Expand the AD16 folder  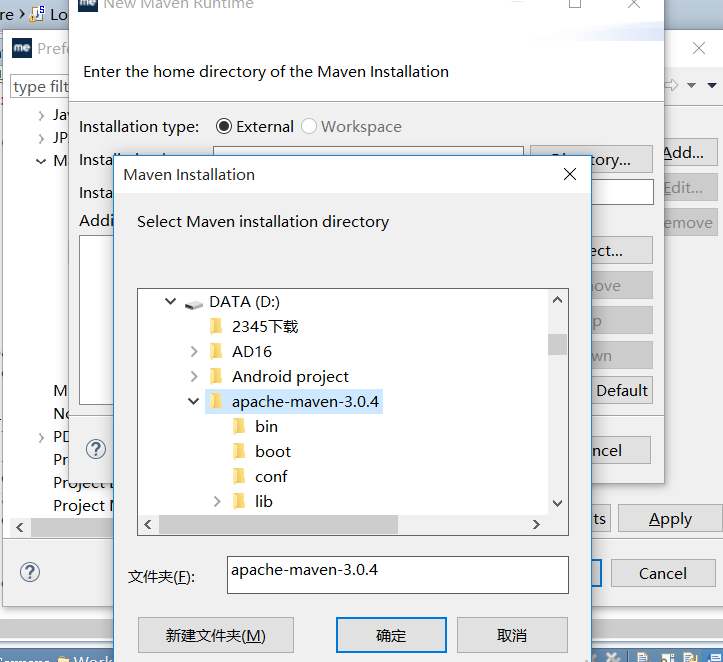194,352
